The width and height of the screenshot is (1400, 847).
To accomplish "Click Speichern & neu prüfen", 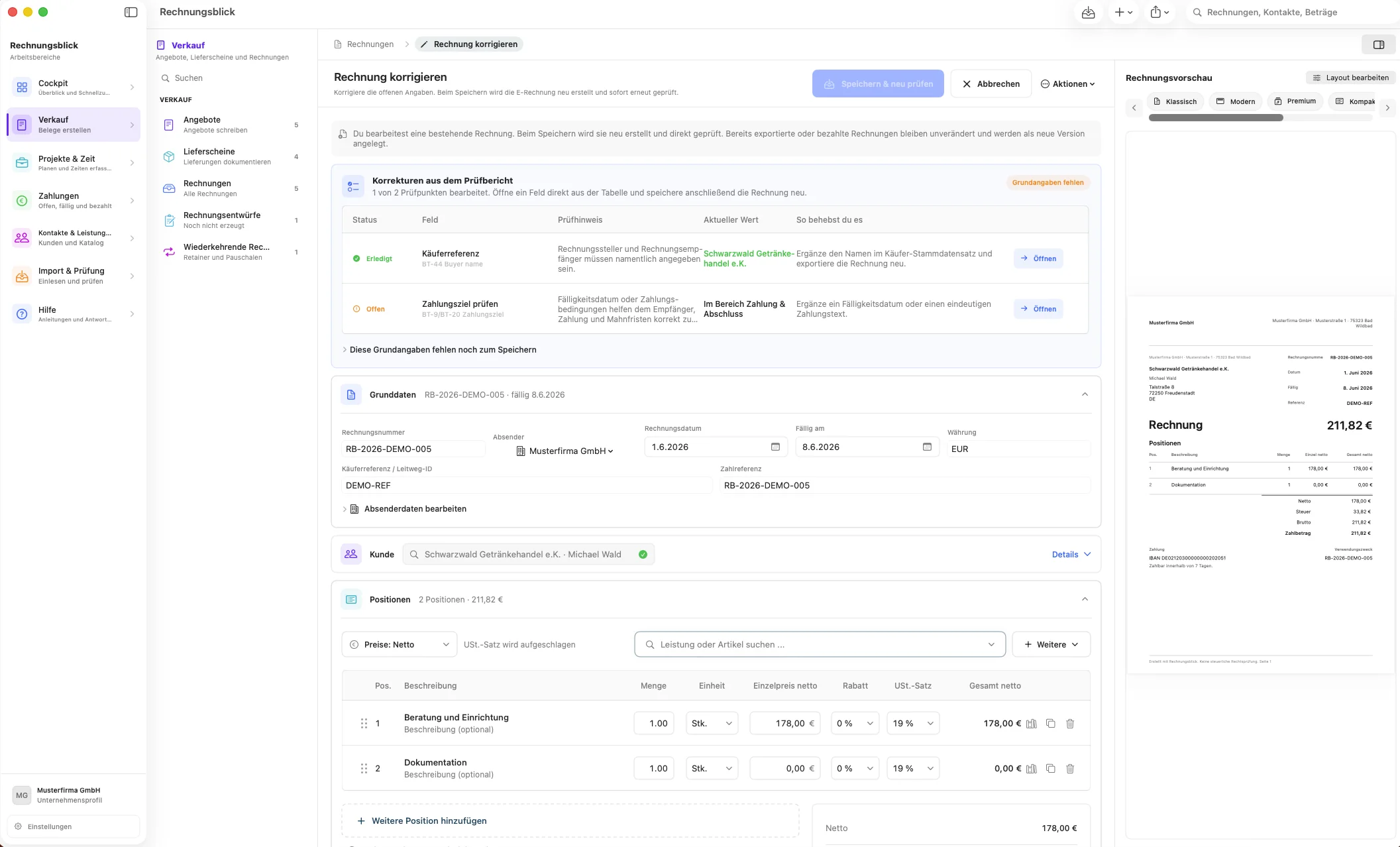I will 878,84.
